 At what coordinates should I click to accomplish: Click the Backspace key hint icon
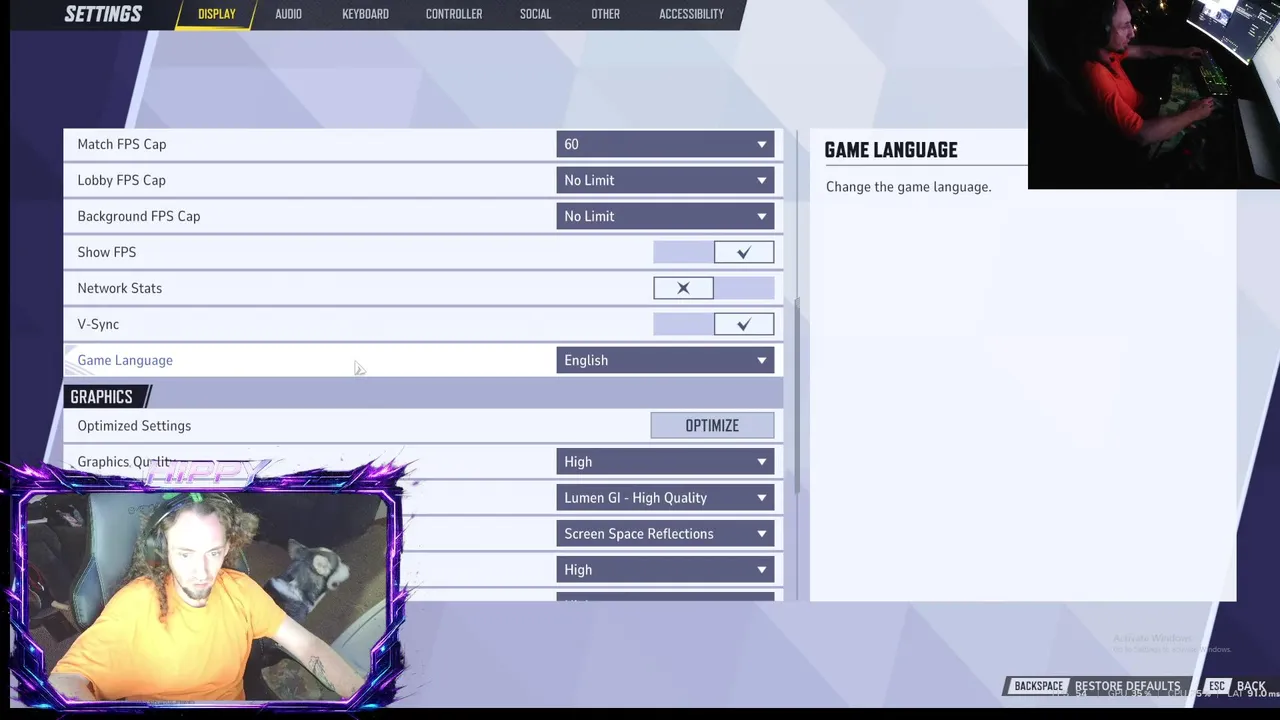(x=1038, y=686)
